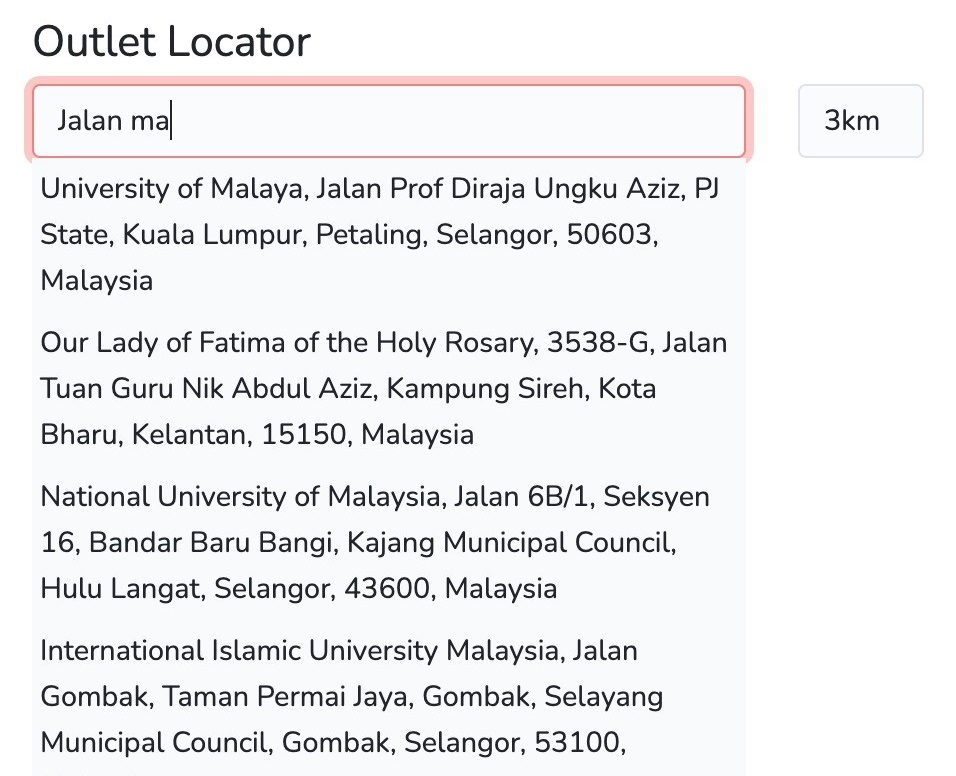The width and height of the screenshot is (956, 776).
Task: Open the 3km radius dropdown
Action: pos(860,121)
